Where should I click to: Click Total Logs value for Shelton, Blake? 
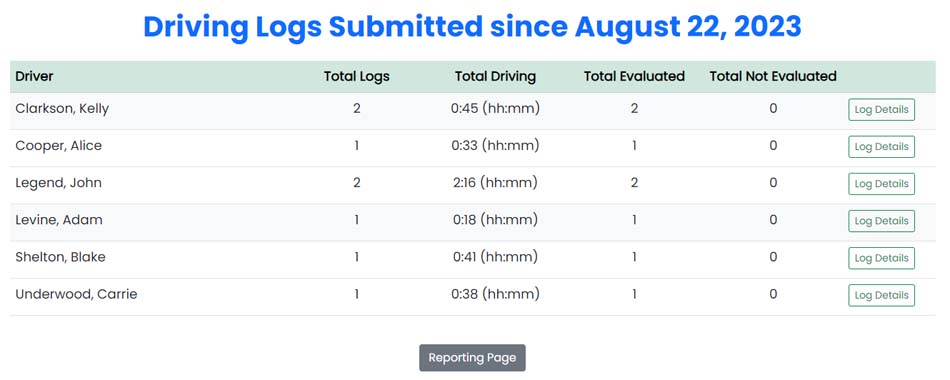click(356, 257)
